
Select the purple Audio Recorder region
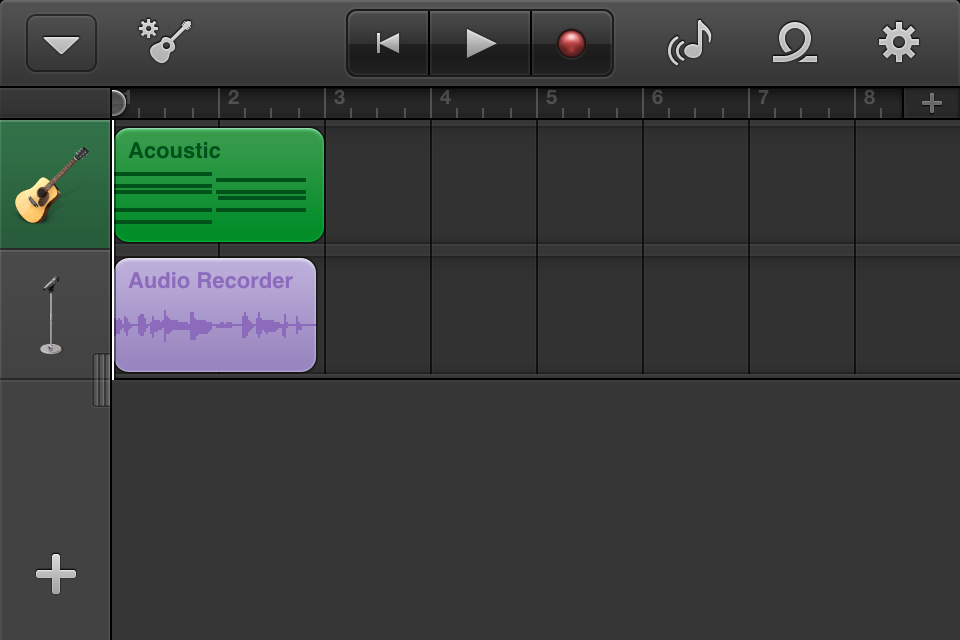click(x=216, y=315)
